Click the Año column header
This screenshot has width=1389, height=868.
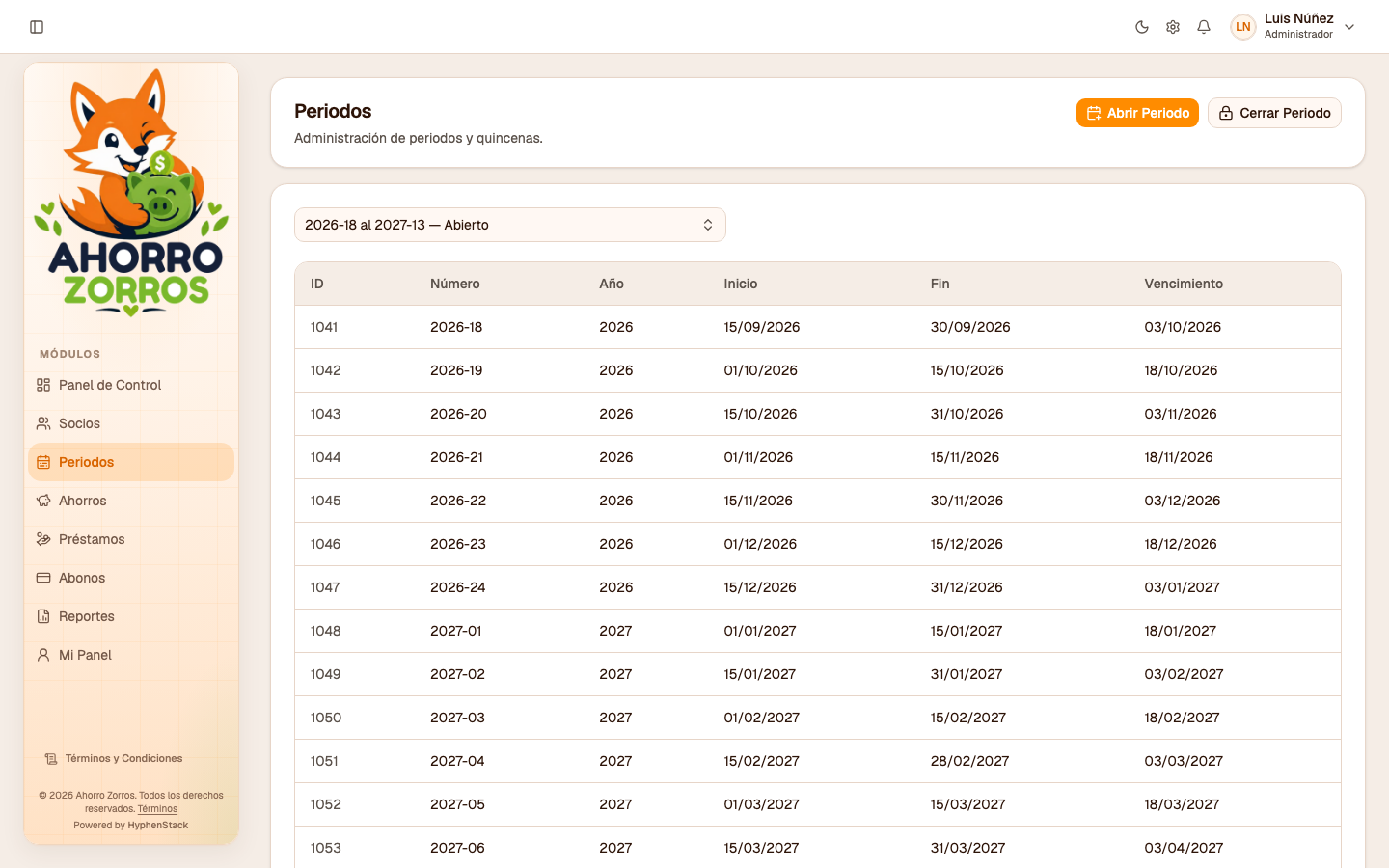coord(612,284)
